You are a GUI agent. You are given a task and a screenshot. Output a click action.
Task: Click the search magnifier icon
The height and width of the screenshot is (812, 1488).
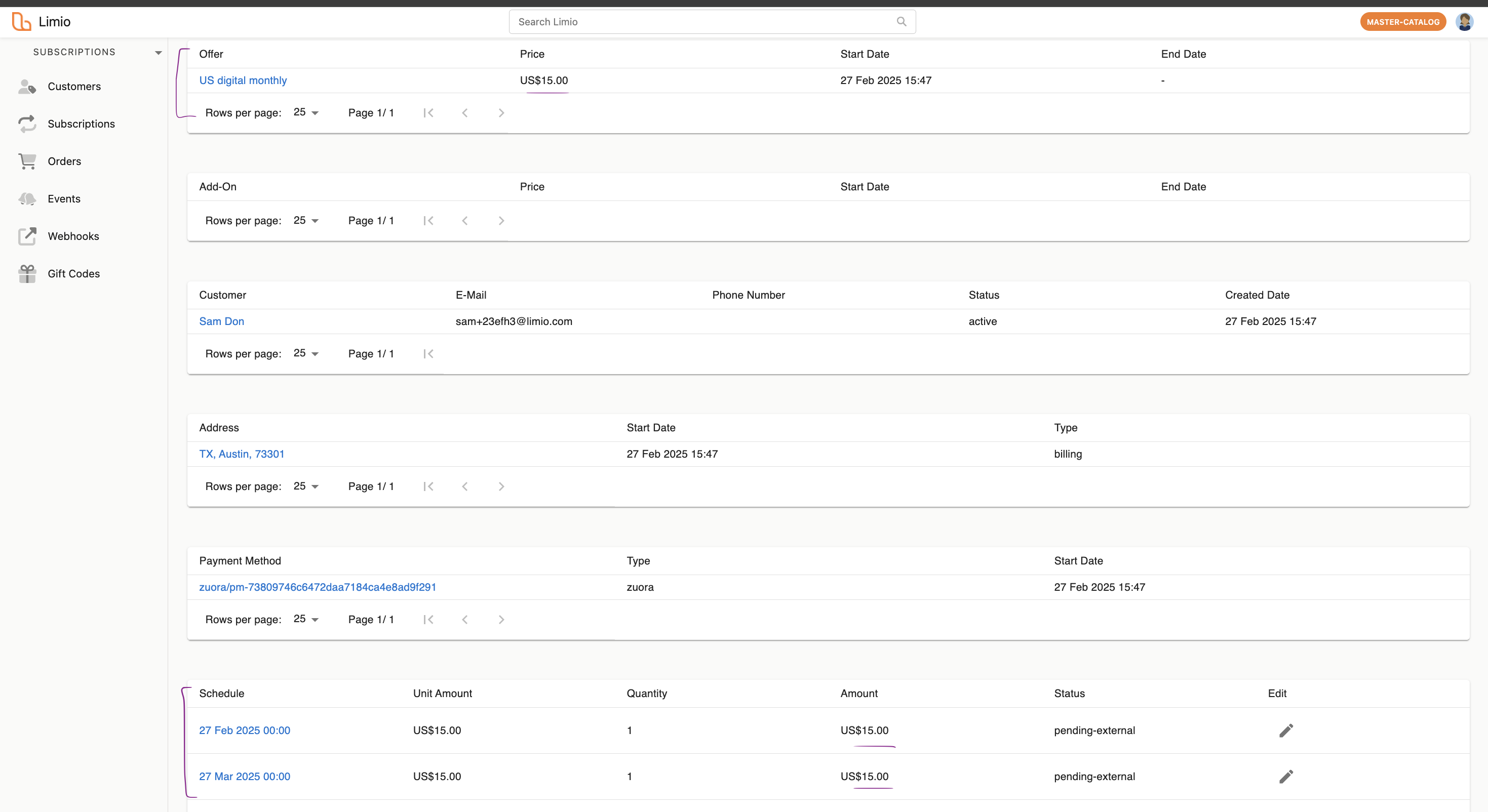(901, 22)
